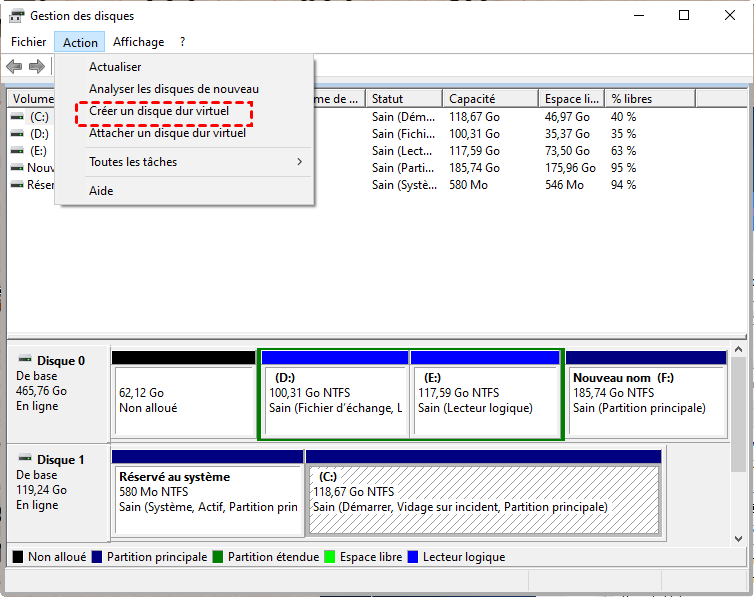Image resolution: width=754 pixels, height=597 pixels.
Task: Click Aide in the Action menu
Action: pos(185,191)
